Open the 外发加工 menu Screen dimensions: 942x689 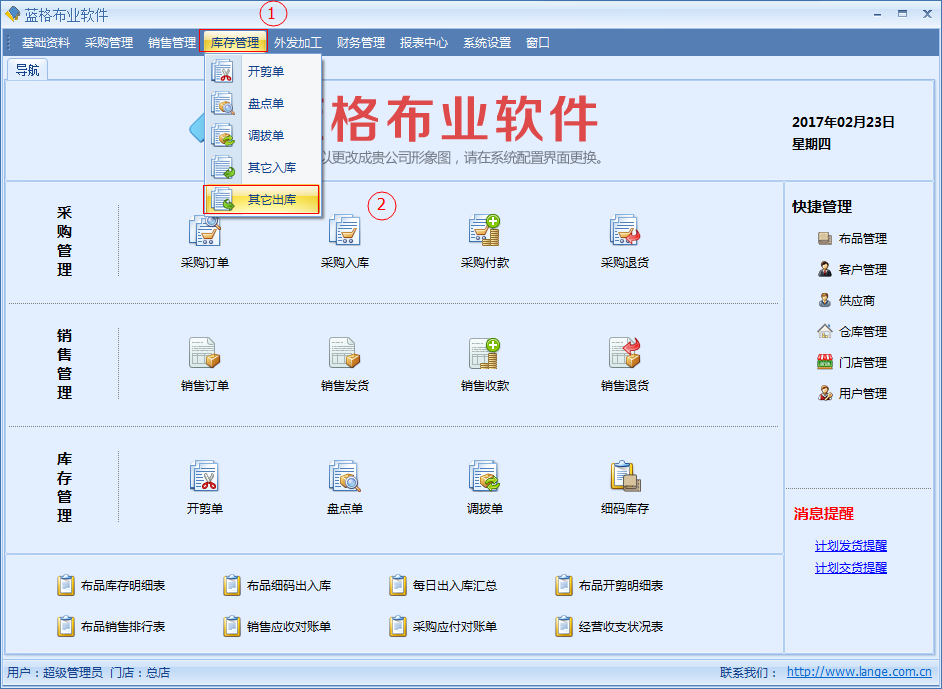(298, 43)
